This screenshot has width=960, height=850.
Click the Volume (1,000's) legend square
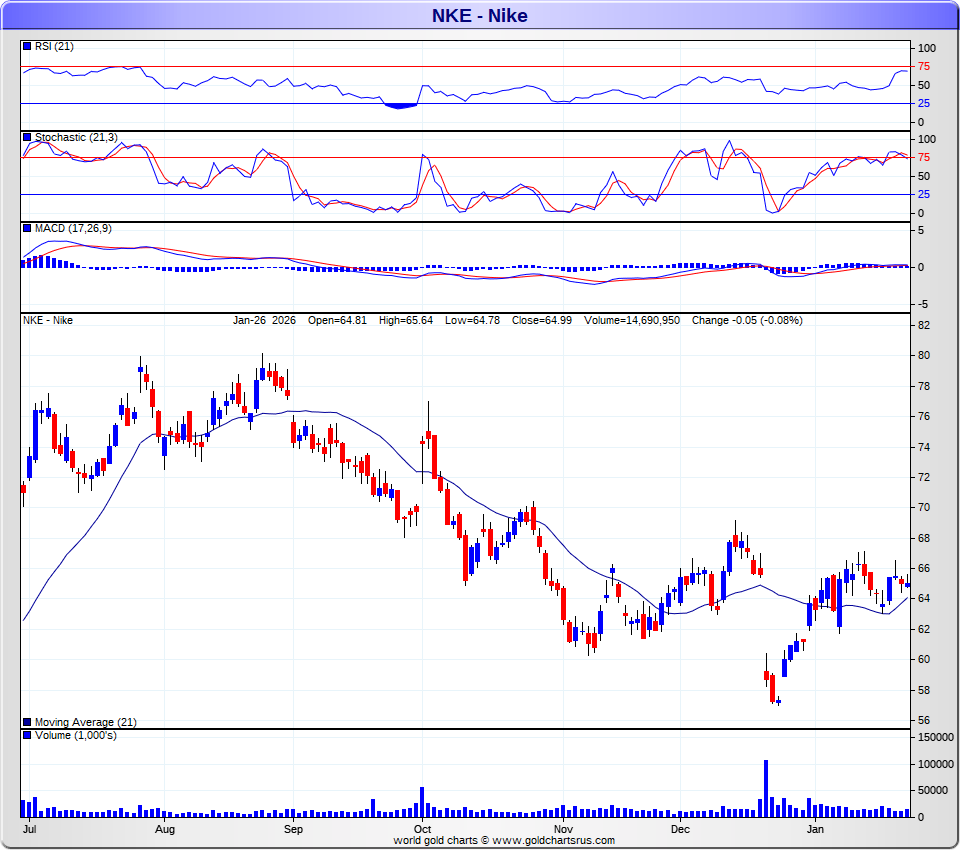[26, 735]
